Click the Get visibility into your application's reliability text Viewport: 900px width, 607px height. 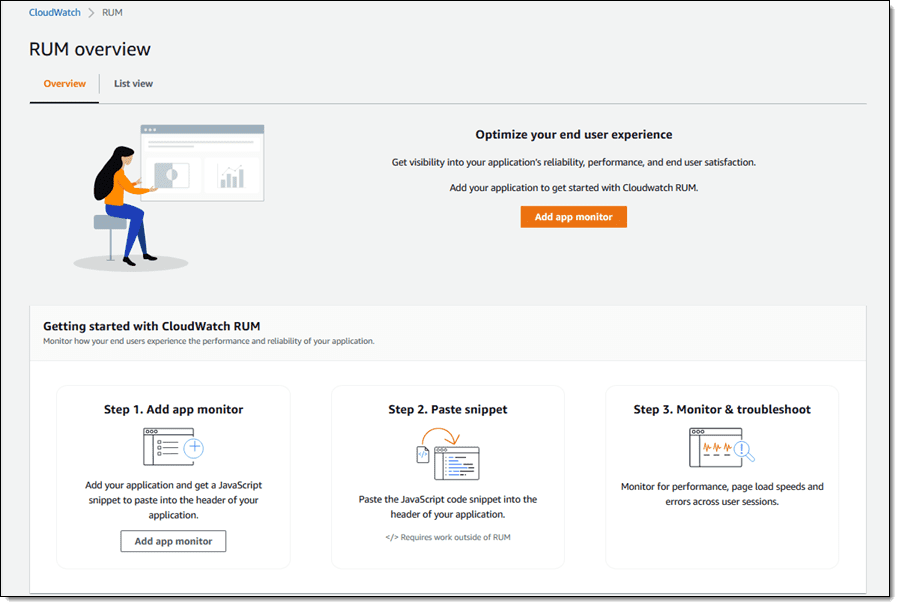(x=574, y=162)
